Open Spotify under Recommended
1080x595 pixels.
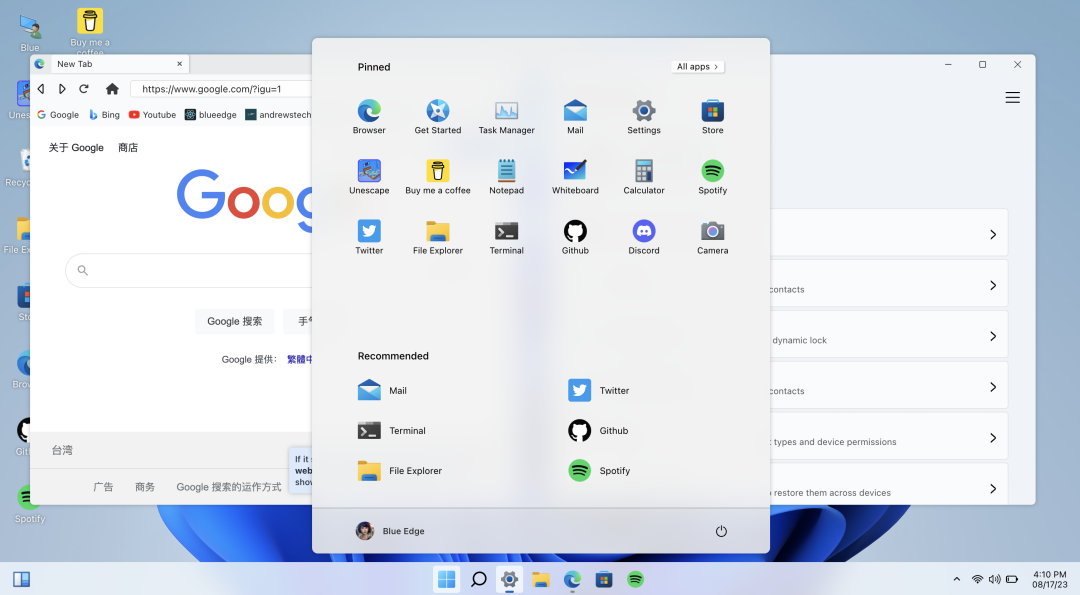(x=599, y=470)
